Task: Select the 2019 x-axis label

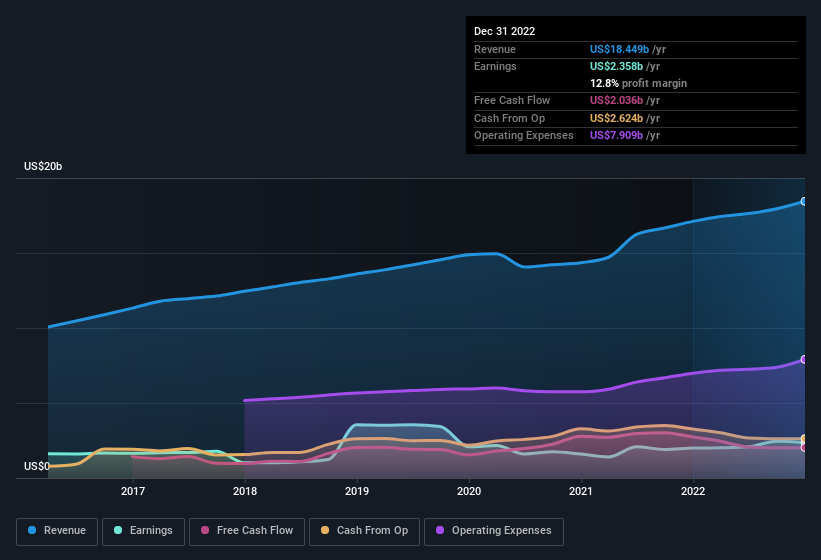Action: 357,491
